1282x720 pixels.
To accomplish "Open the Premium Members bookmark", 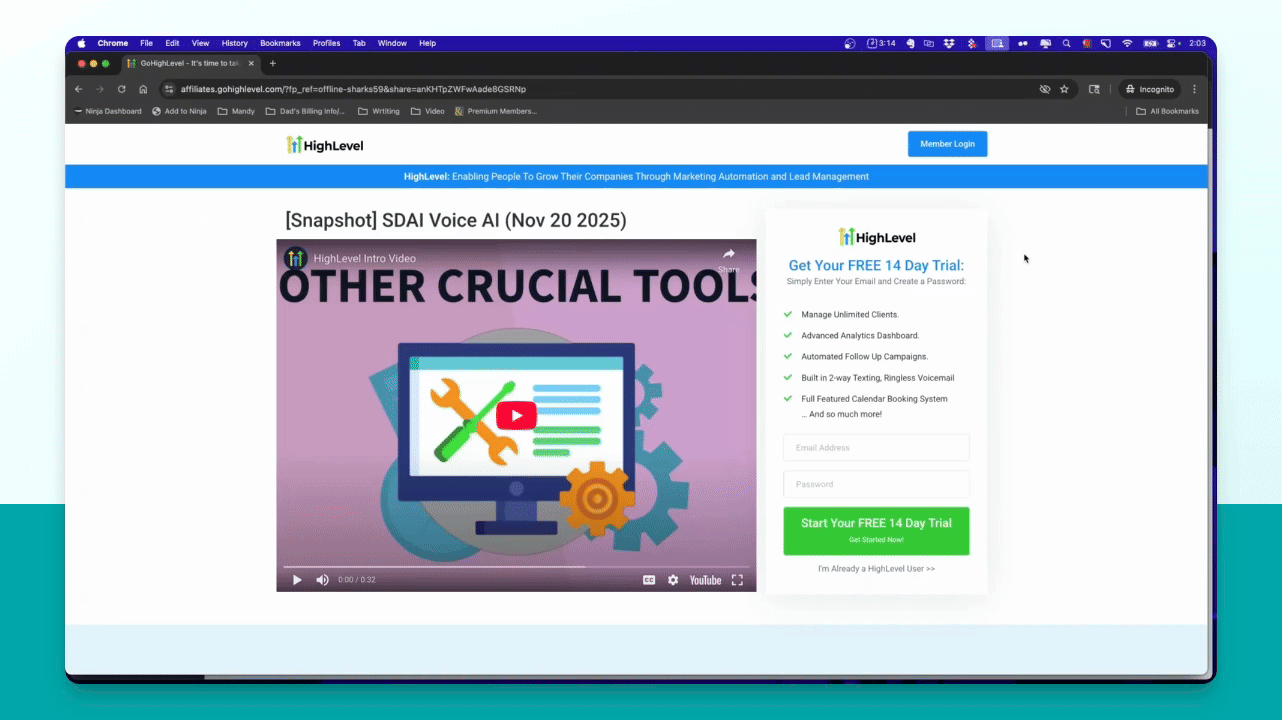I will (496, 111).
